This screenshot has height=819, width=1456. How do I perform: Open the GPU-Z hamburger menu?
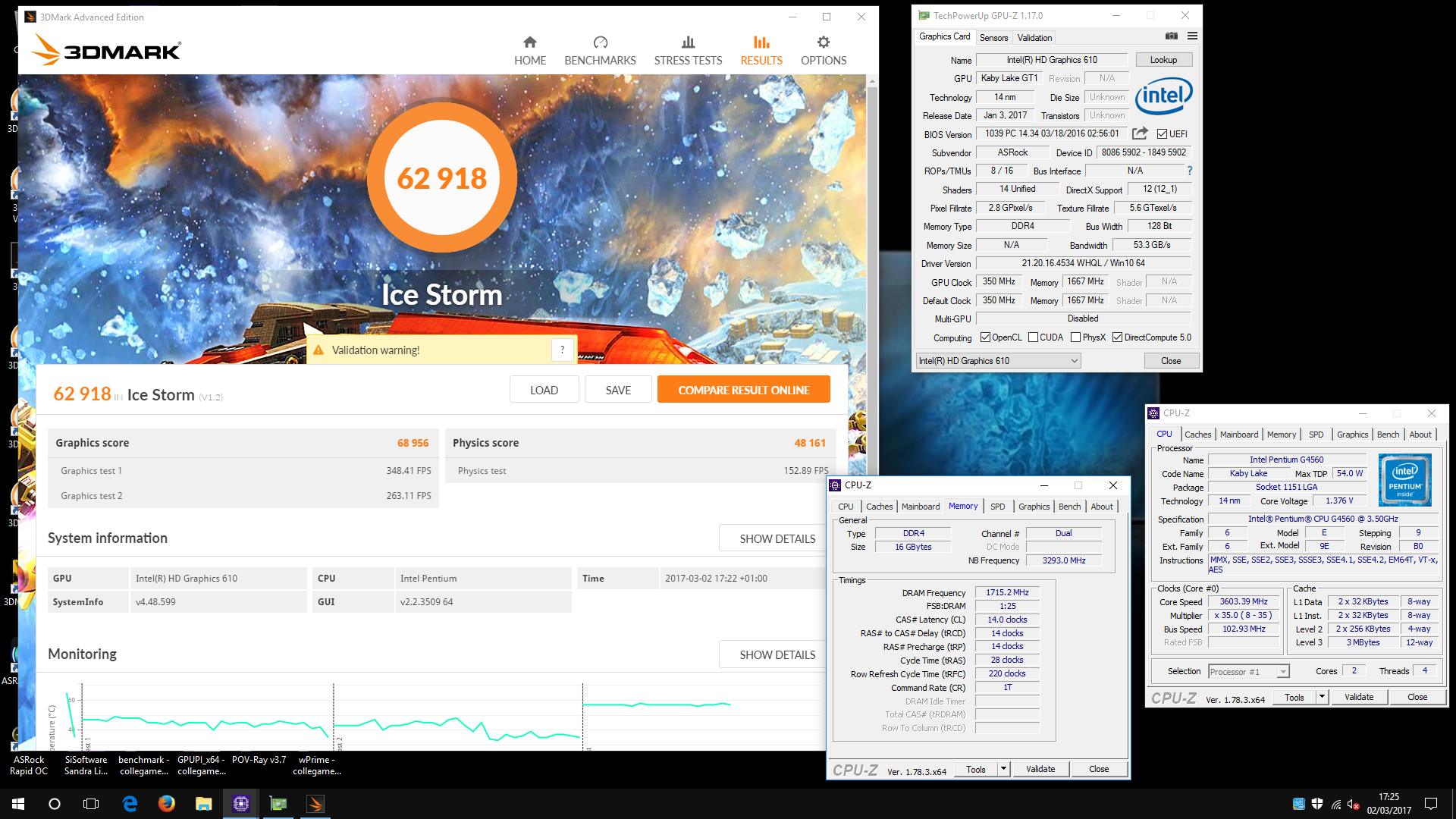click(1192, 36)
